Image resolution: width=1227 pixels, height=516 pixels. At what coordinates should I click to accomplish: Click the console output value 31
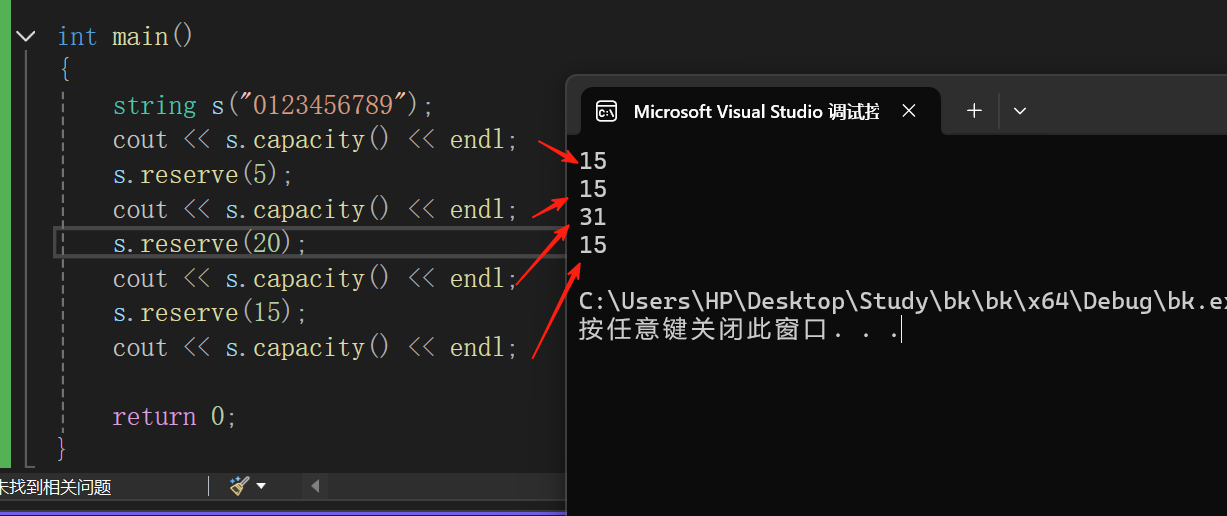(x=593, y=217)
